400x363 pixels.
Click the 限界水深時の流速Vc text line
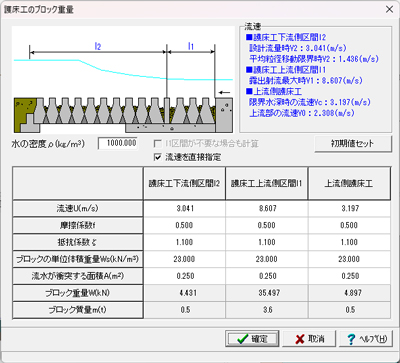click(x=310, y=102)
